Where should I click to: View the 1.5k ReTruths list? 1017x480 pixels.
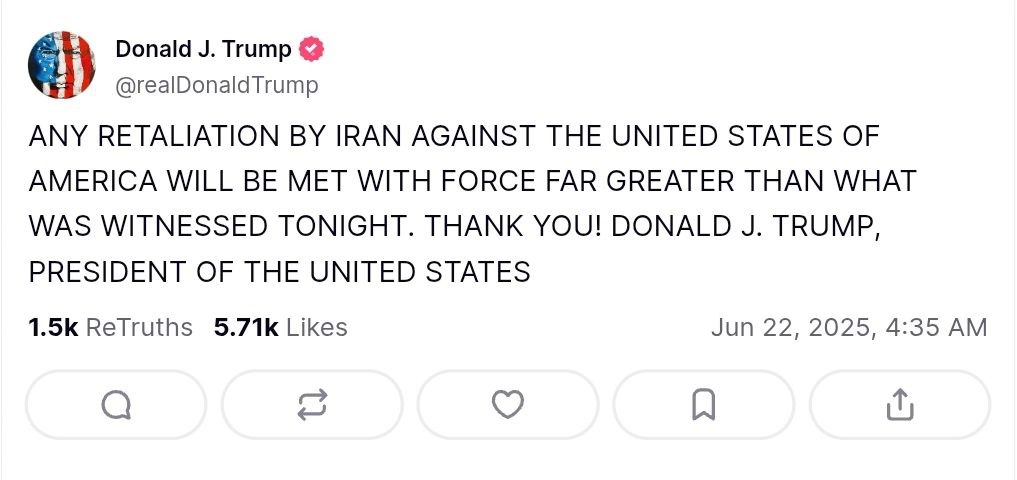[111, 327]
